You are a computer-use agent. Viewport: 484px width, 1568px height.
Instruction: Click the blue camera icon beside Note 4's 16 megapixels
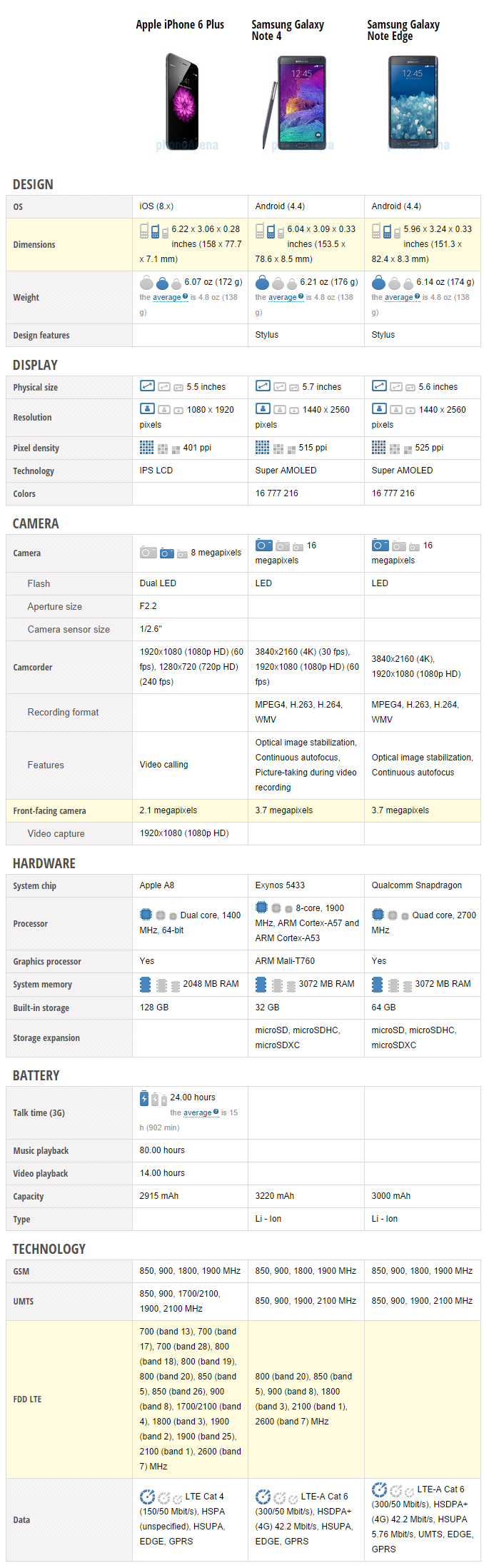tap(264, 546)
